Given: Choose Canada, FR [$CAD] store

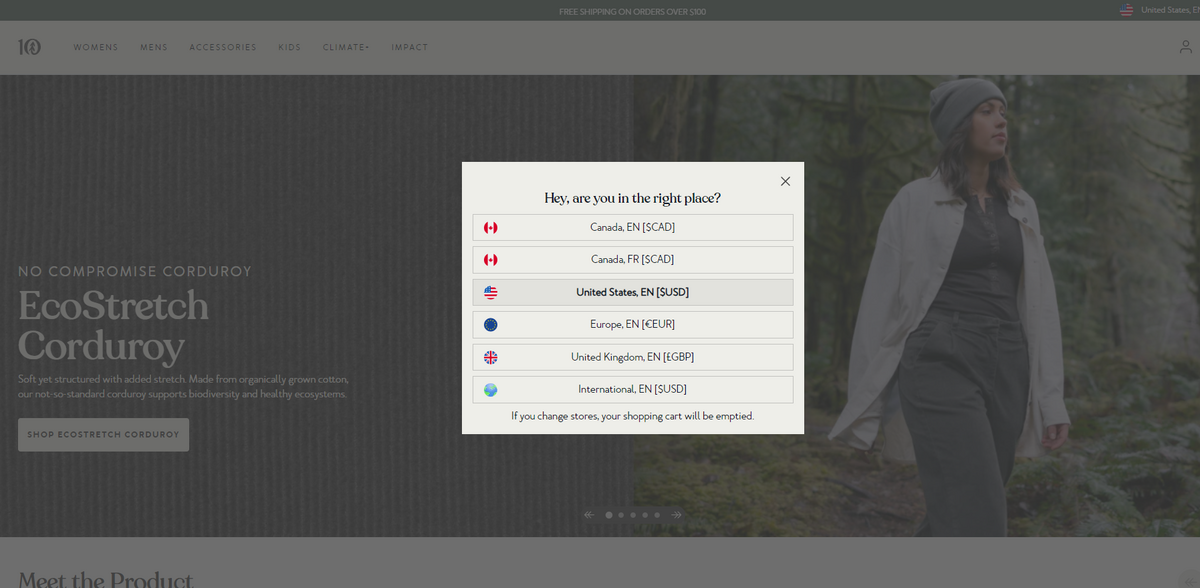Looking at the screenshot, I should pyautogui.click(x=633, y=259).
